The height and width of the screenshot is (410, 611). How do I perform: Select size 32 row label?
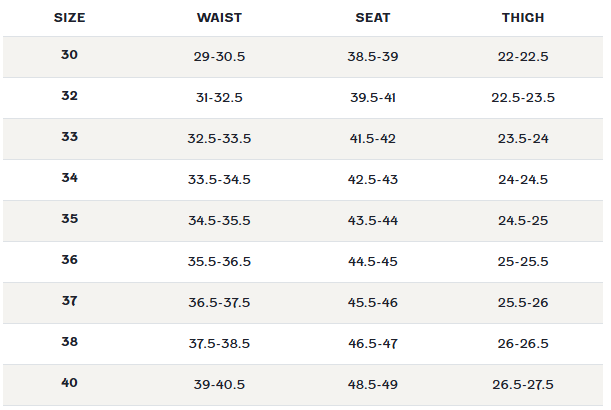tap(69, 95)
